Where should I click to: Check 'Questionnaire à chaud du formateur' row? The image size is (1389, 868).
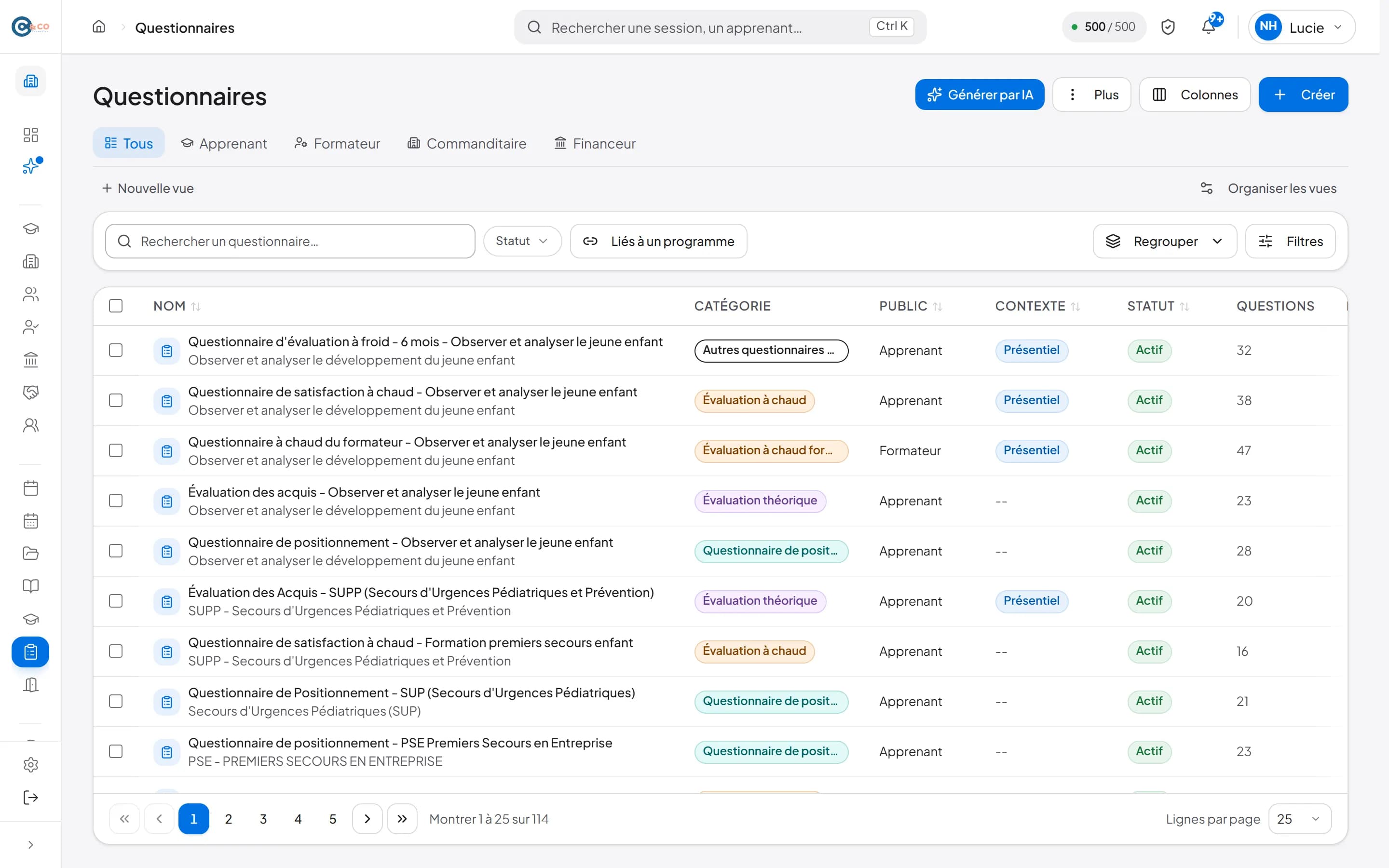[116, 451]
